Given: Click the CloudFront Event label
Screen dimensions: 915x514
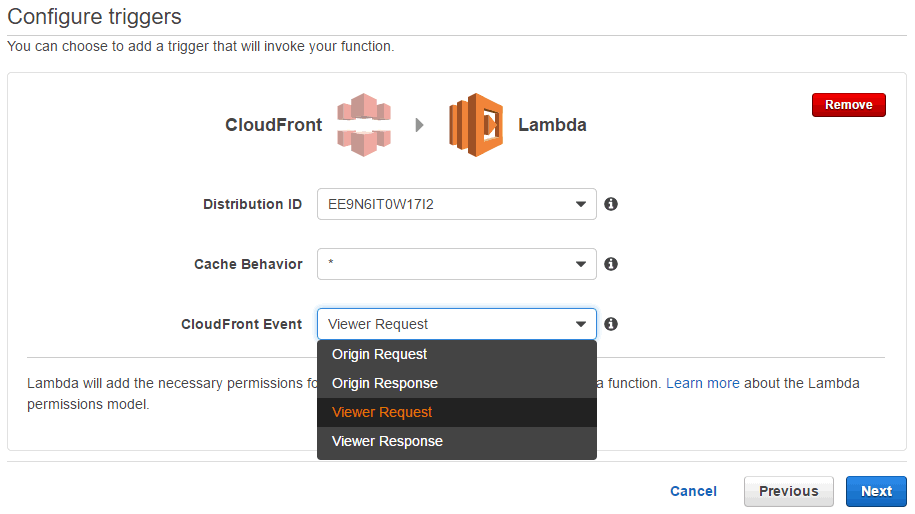Looking at the screenshot, I should pyautogui.click(x=242, y=324).
